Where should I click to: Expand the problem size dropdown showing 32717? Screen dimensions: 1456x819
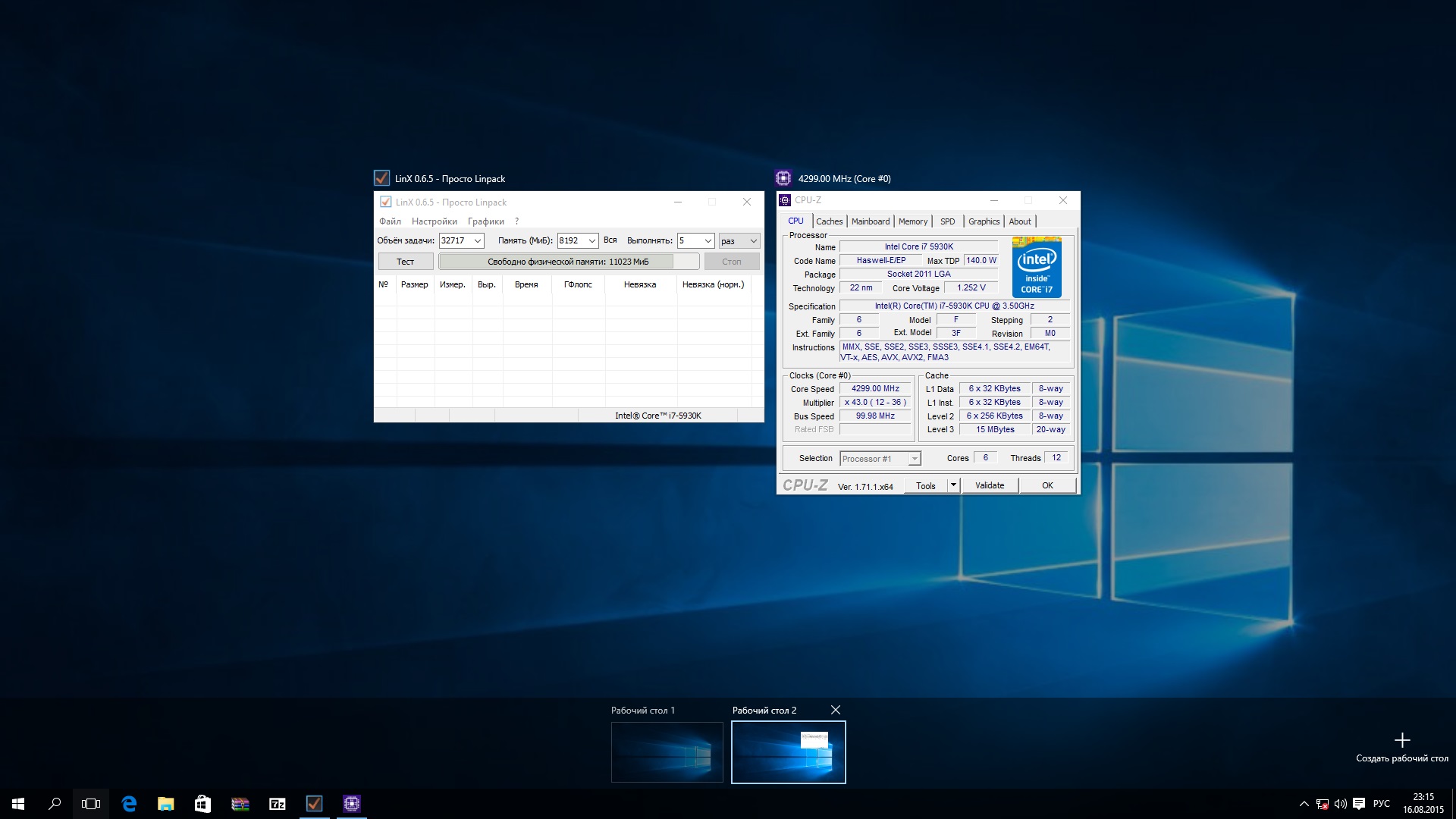(478, 241)
